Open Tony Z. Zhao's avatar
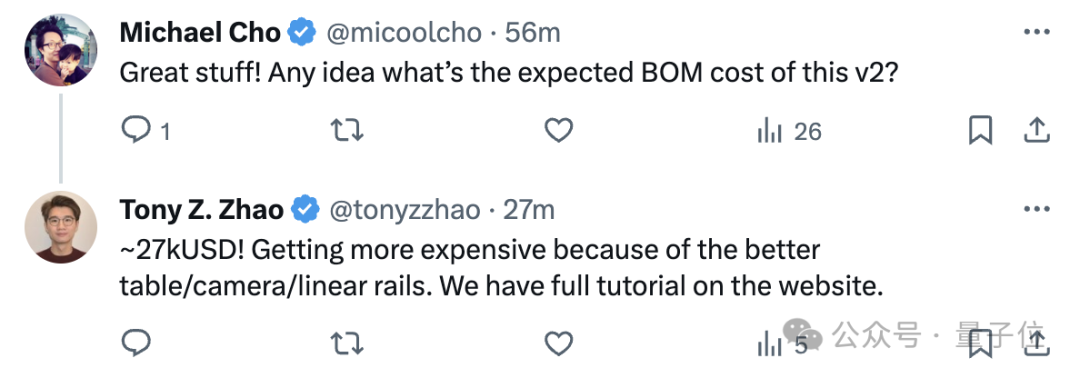The image size is (1080, 378). (61, 227)
